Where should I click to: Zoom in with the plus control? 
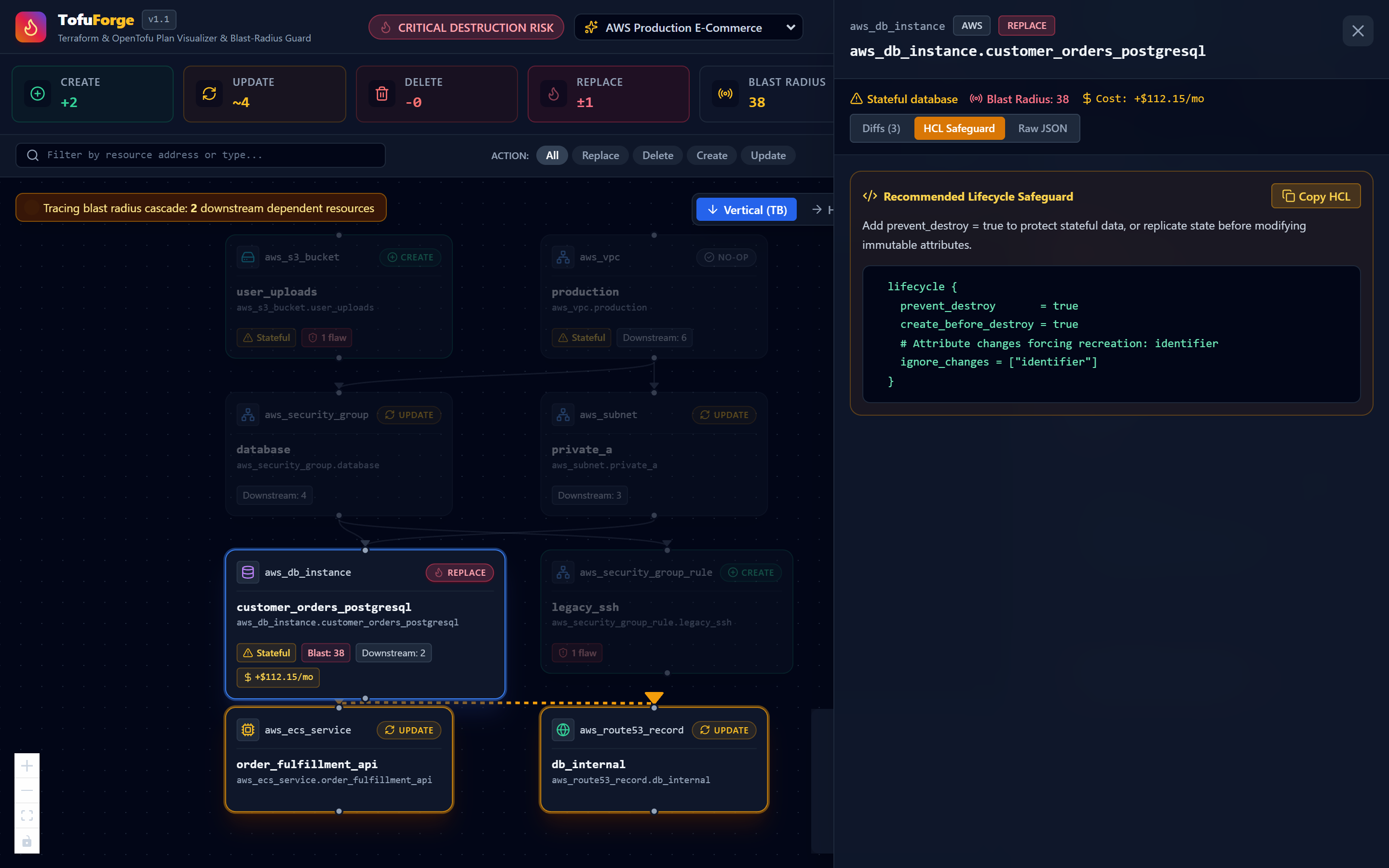[x=27, y=766]
